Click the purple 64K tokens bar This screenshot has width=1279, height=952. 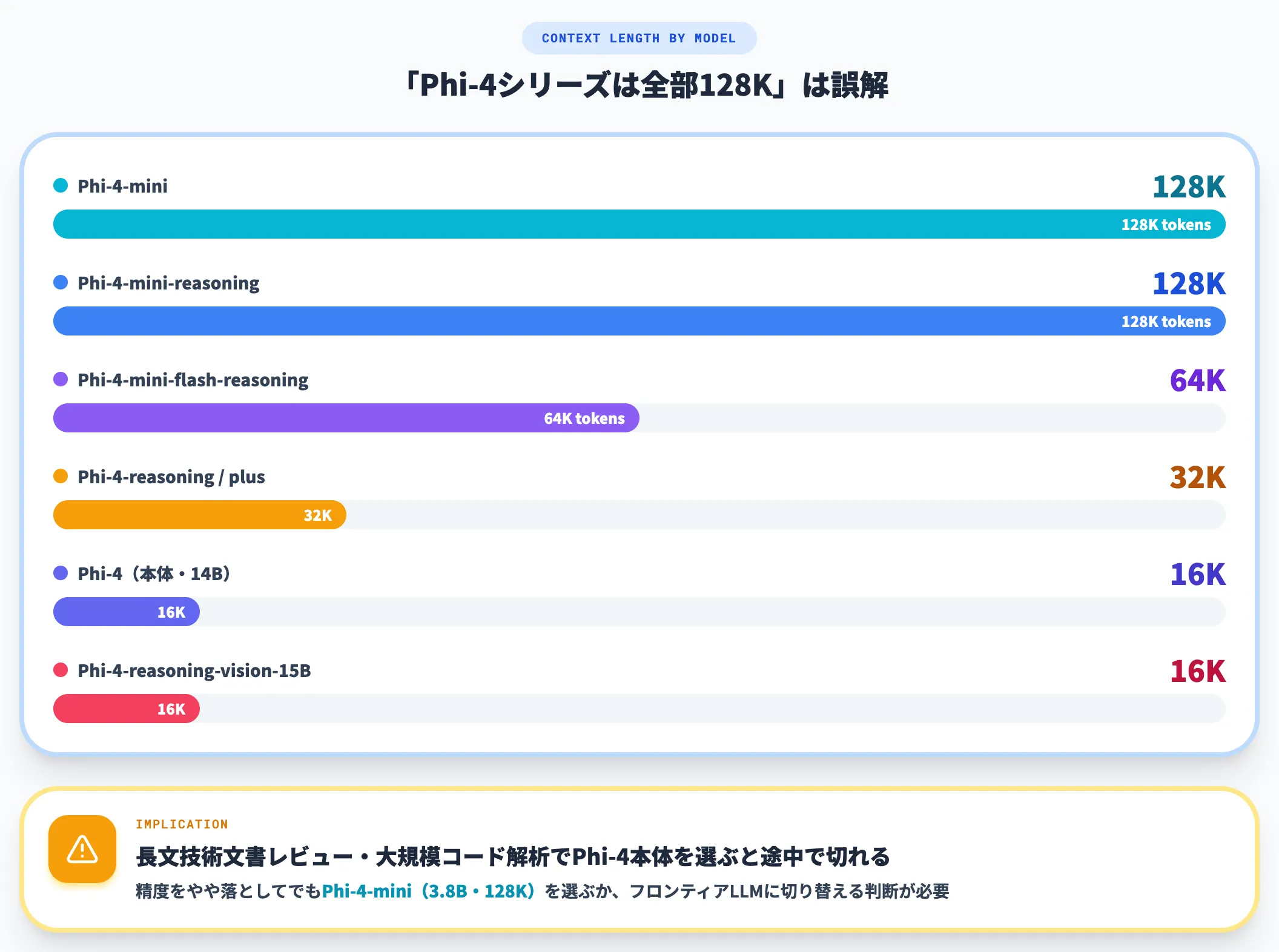pos(346,418)
